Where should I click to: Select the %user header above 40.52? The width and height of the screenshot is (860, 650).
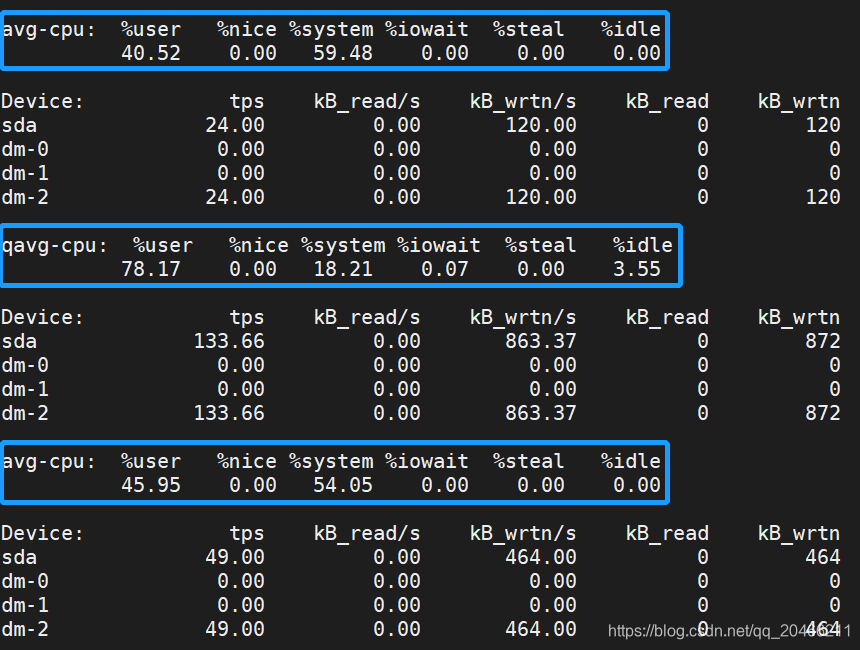[151, 29]
